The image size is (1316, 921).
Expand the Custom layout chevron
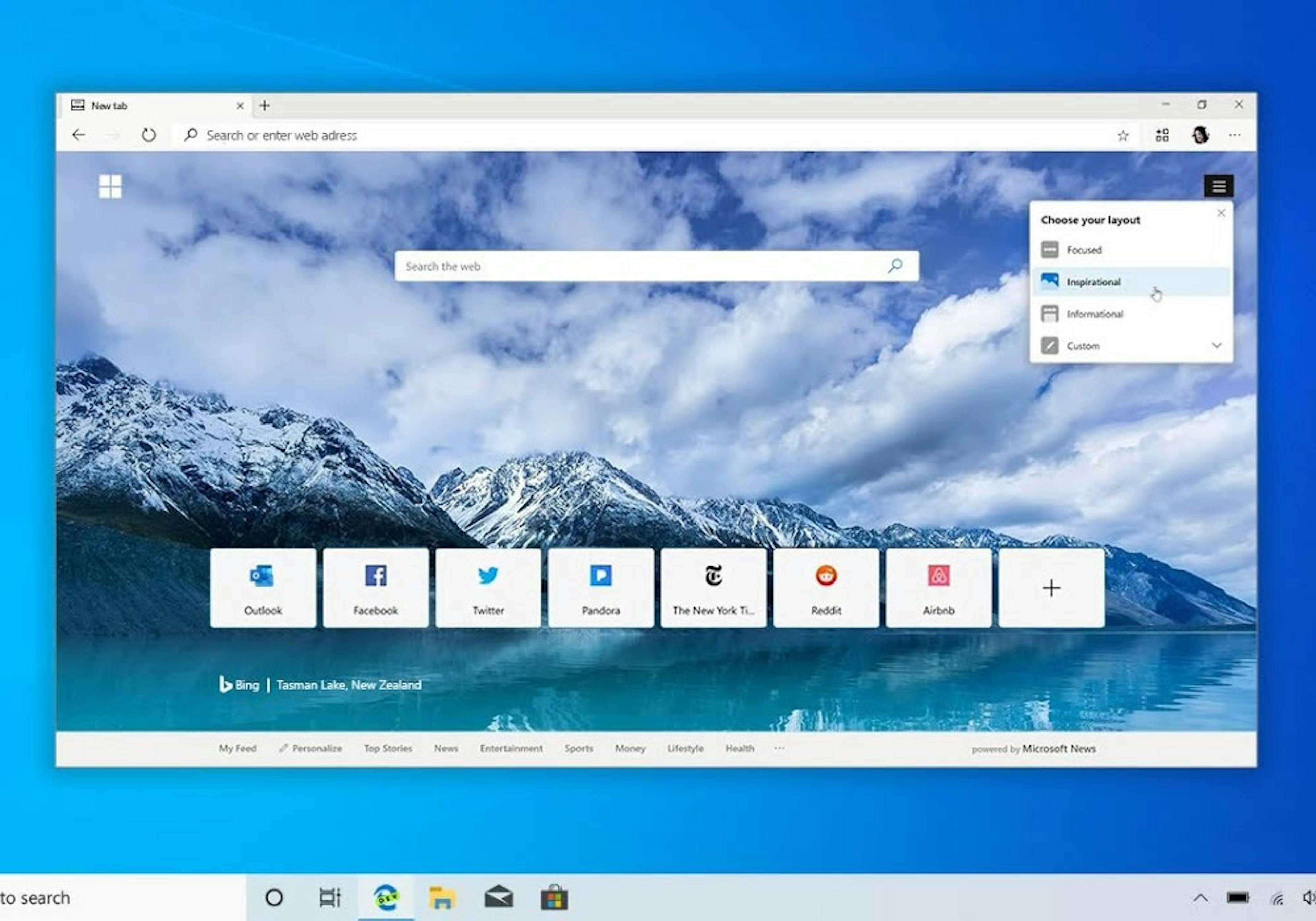(1216, 346)
